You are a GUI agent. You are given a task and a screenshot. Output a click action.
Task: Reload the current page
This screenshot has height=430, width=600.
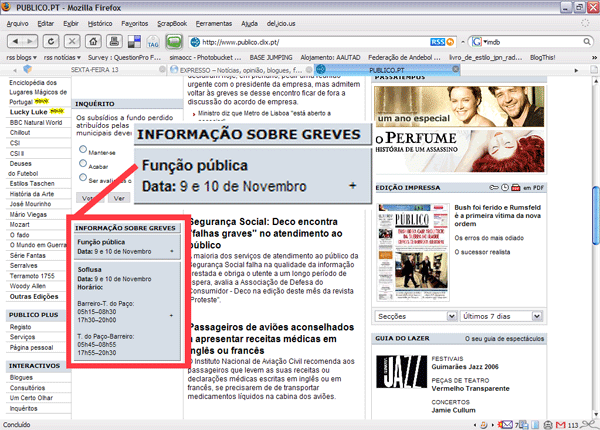coord(51,41)
